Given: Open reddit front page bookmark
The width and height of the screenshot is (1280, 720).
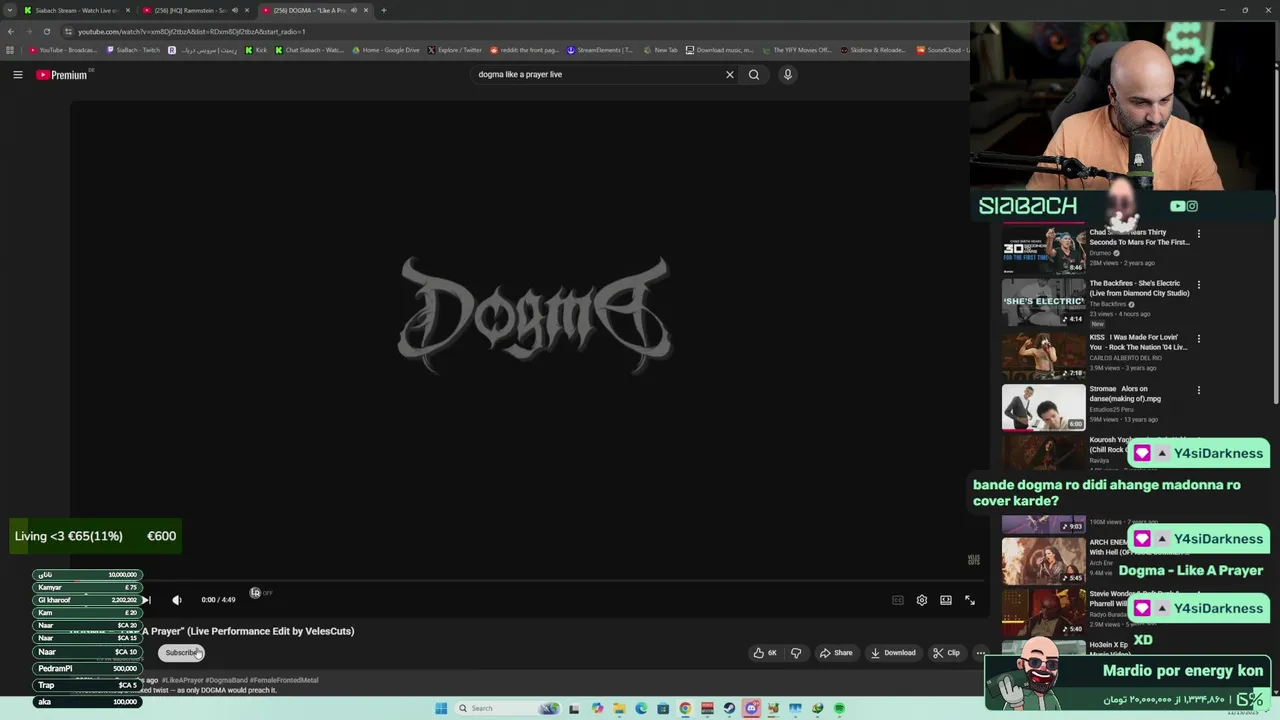Looking at the screenshot, I should pos(525,50).
